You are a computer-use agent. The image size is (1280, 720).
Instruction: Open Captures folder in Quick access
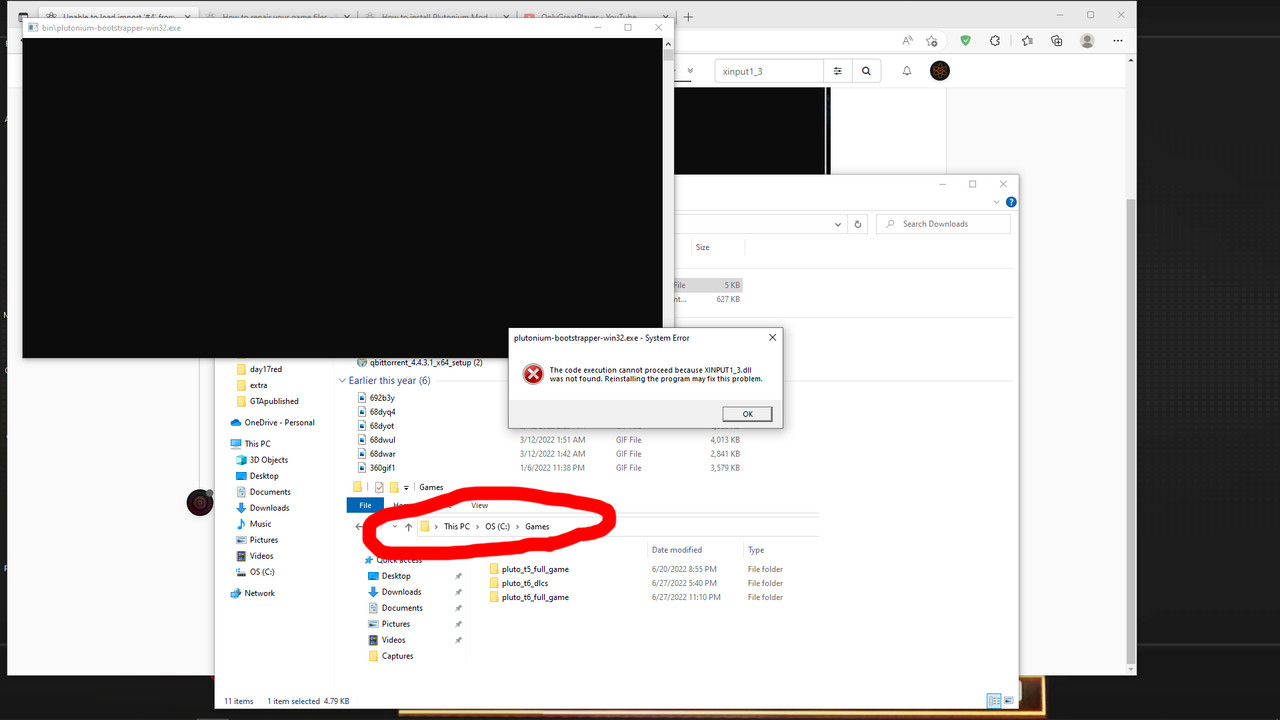point(390,656)
